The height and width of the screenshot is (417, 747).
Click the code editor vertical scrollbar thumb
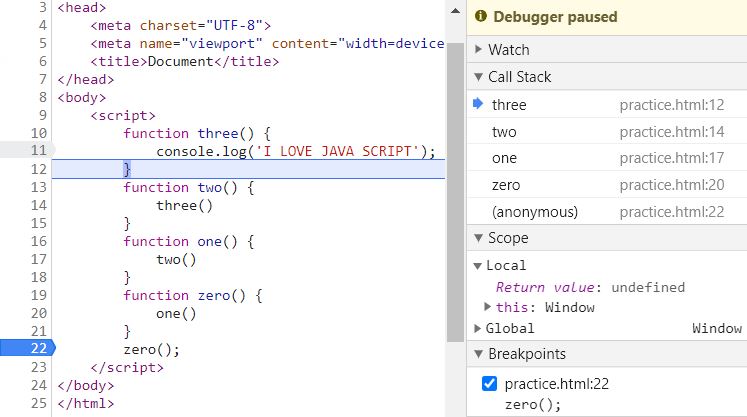point(455,192)
